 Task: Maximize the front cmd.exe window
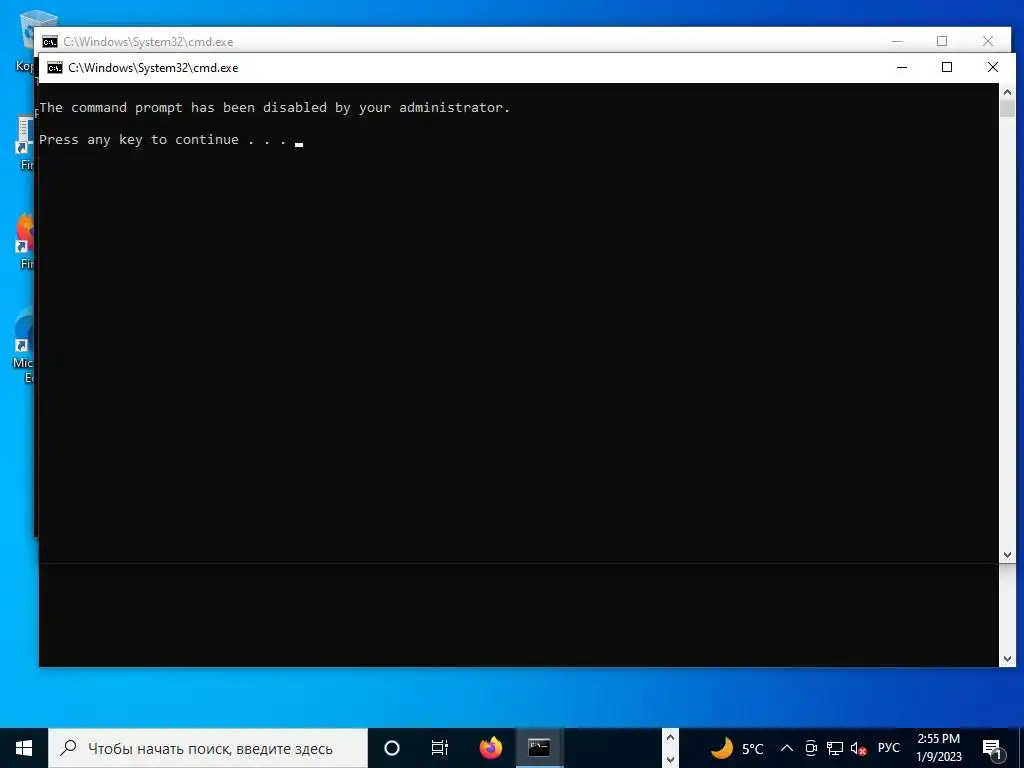click(x=947, y=67)
